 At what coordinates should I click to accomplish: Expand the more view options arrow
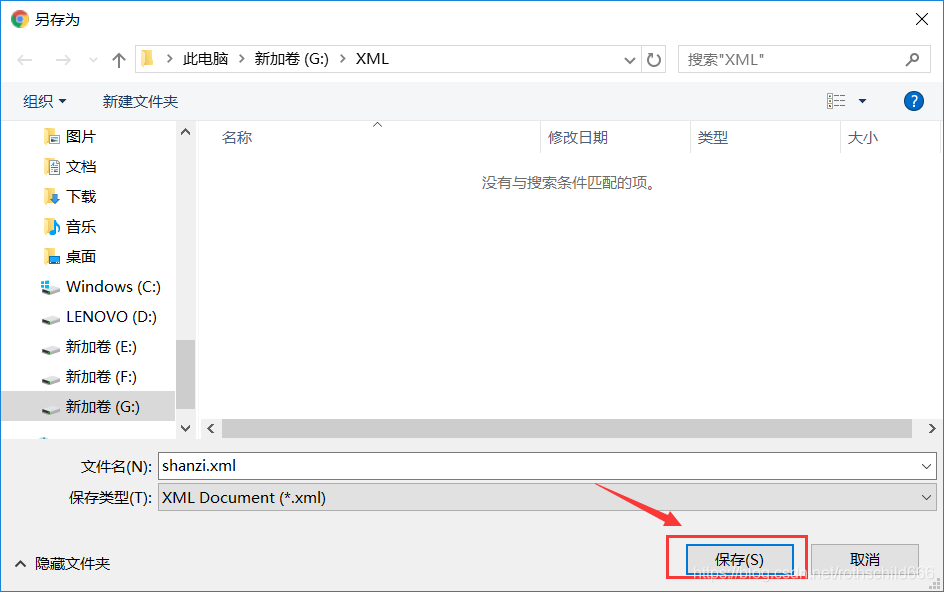coord(862,101)
